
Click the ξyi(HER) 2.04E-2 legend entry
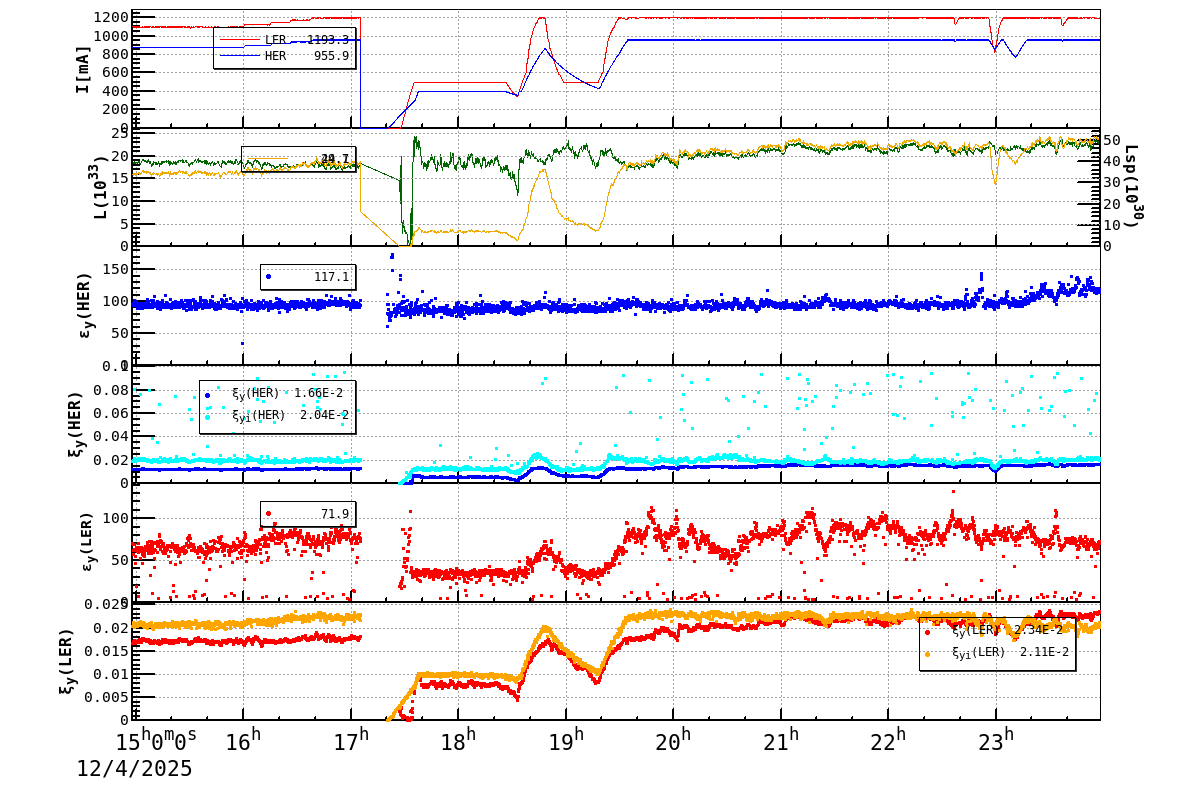point(276,415)
